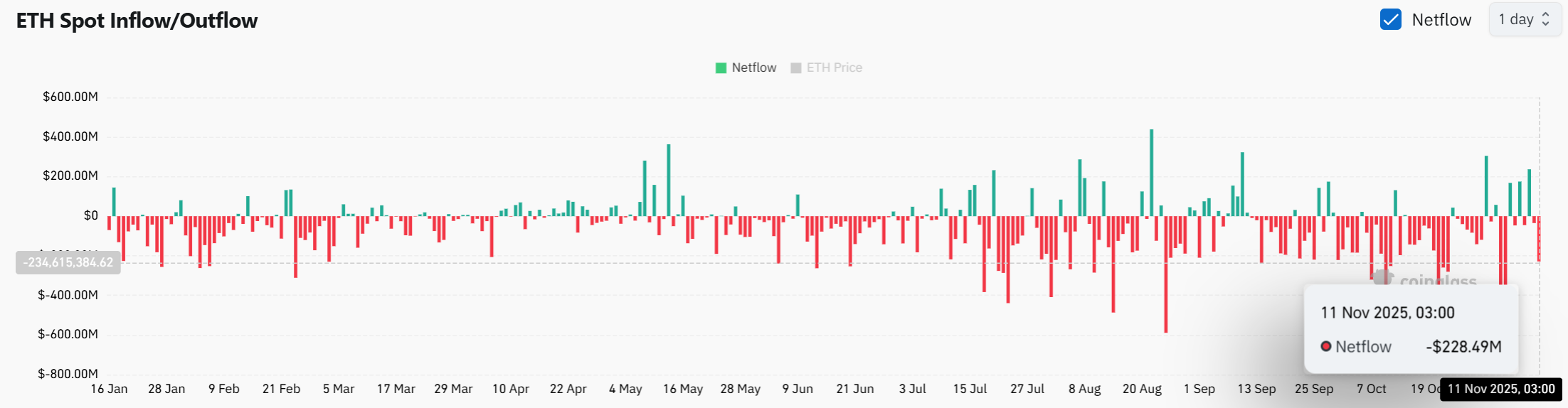Click the red Netflow dot in the tooltip
This screenshot has width=1568, height=408.
[x=1326, y=347]
